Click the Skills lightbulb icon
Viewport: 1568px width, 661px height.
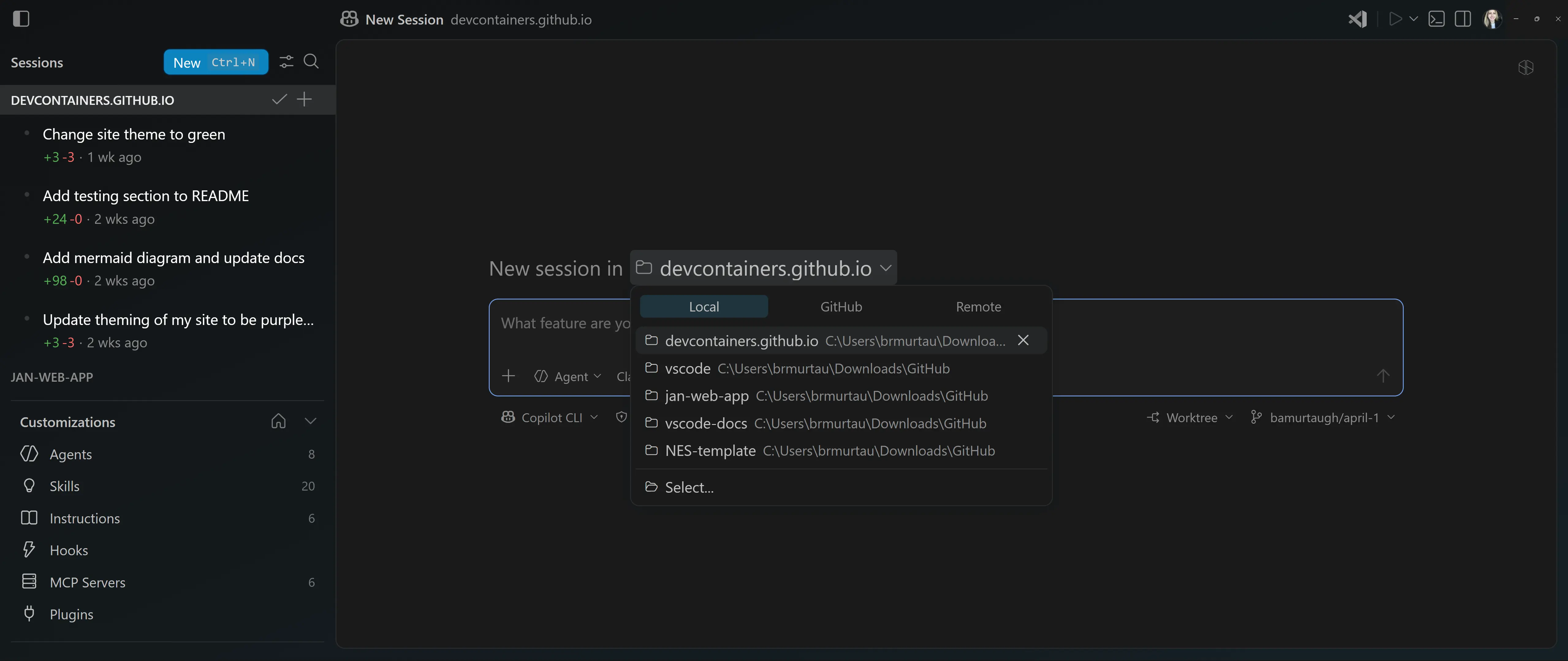coord(29,486)
